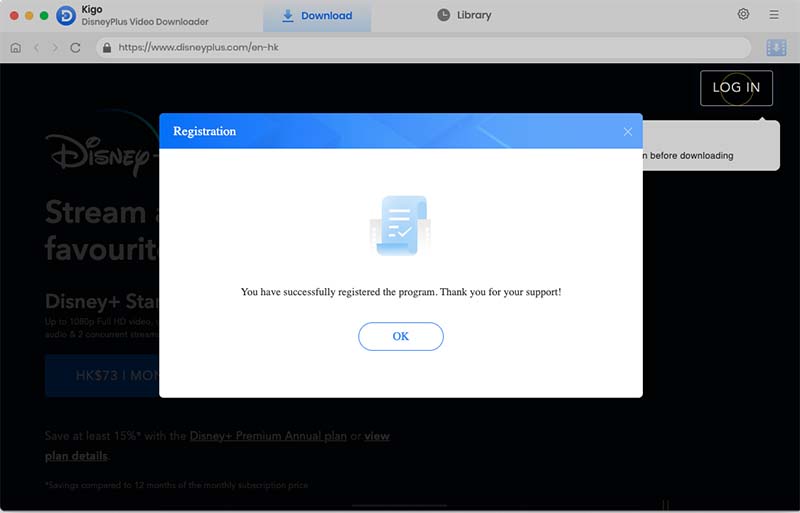Click the Disney logo on the page
The image size is (800, 513).
[102, 153]
